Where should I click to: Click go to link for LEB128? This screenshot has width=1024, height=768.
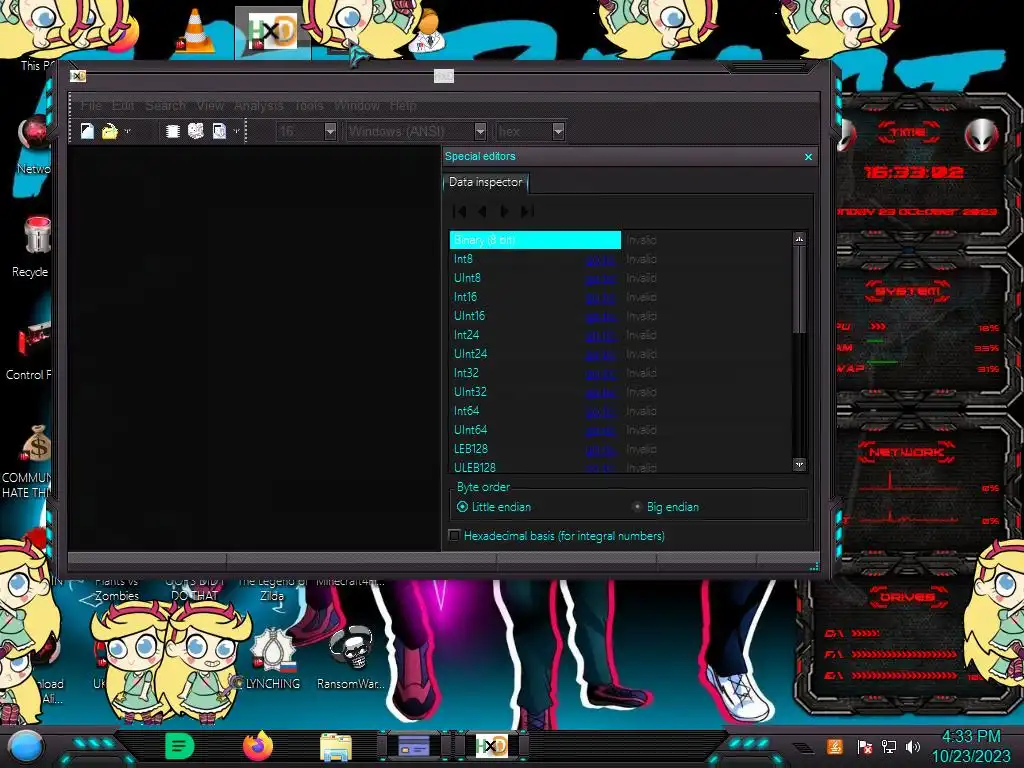600,449
